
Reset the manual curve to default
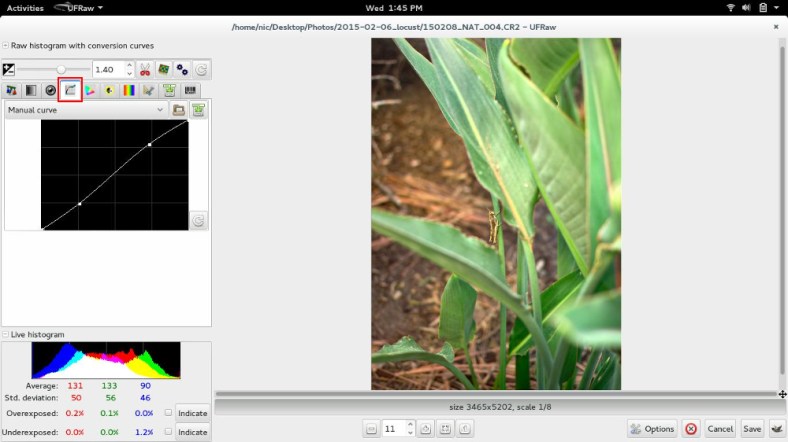[x=198, y=221]
